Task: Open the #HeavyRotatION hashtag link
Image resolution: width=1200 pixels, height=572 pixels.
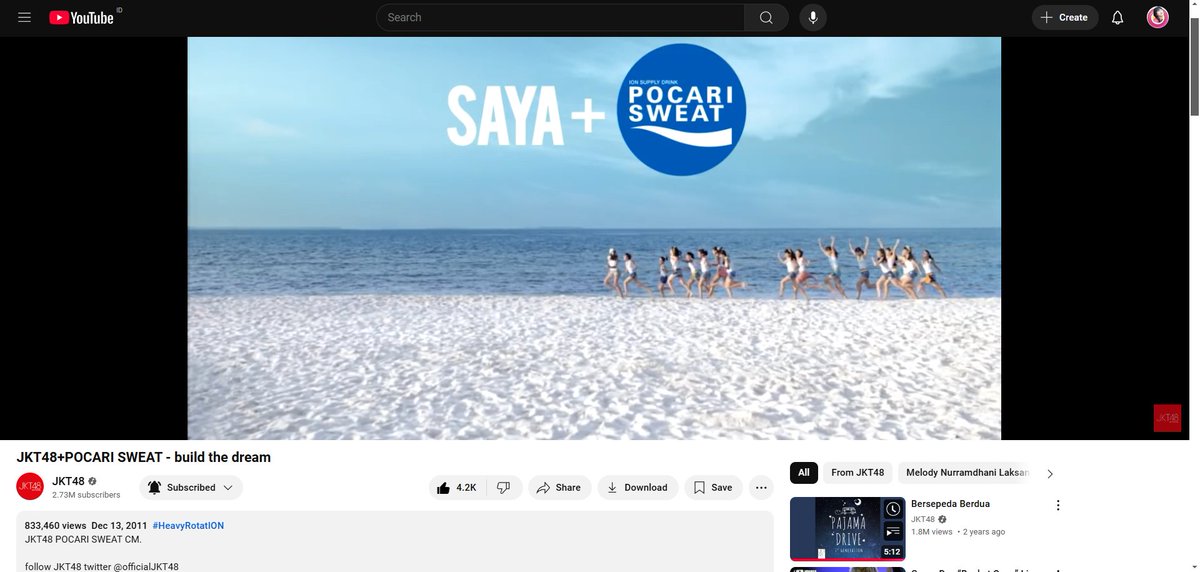Action: 187,525
